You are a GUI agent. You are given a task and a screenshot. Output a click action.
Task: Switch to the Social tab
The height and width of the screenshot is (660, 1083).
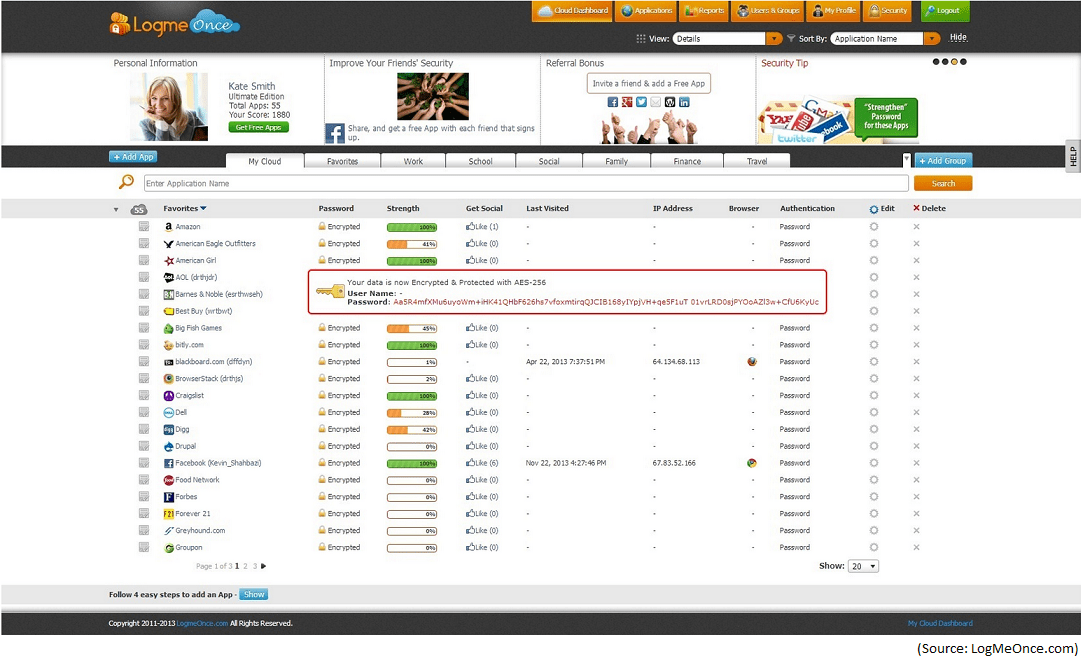coord(549,161)
